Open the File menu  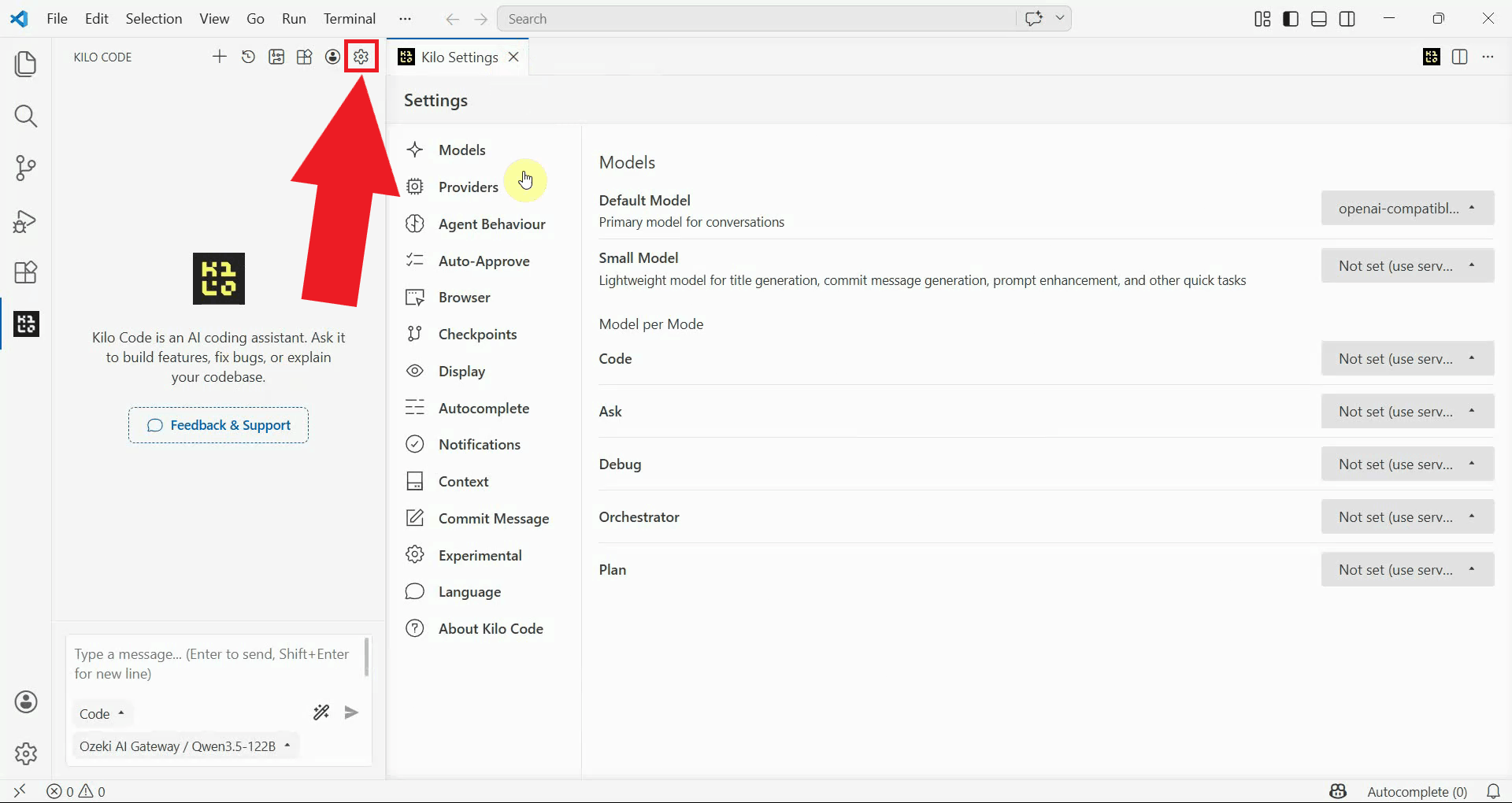pos(57,19)
